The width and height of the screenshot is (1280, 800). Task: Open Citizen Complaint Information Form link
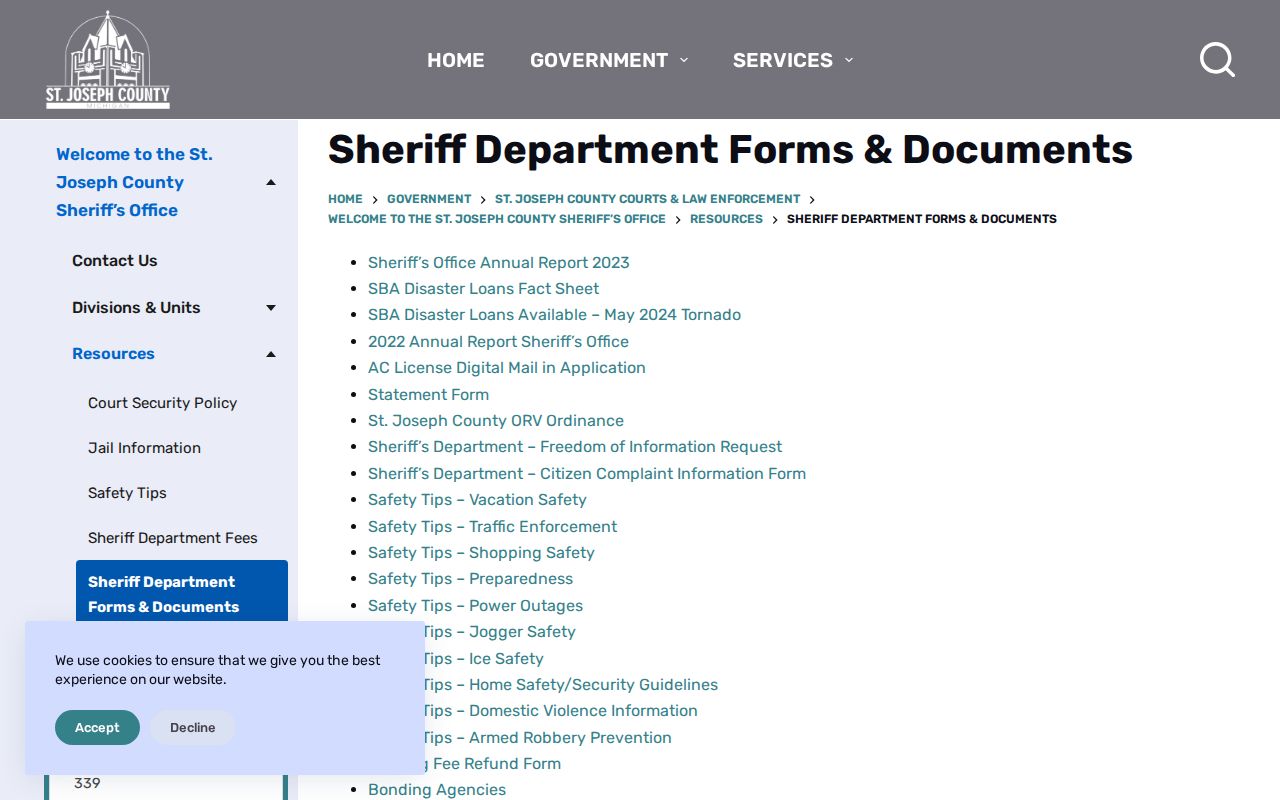tap(587, 474)
